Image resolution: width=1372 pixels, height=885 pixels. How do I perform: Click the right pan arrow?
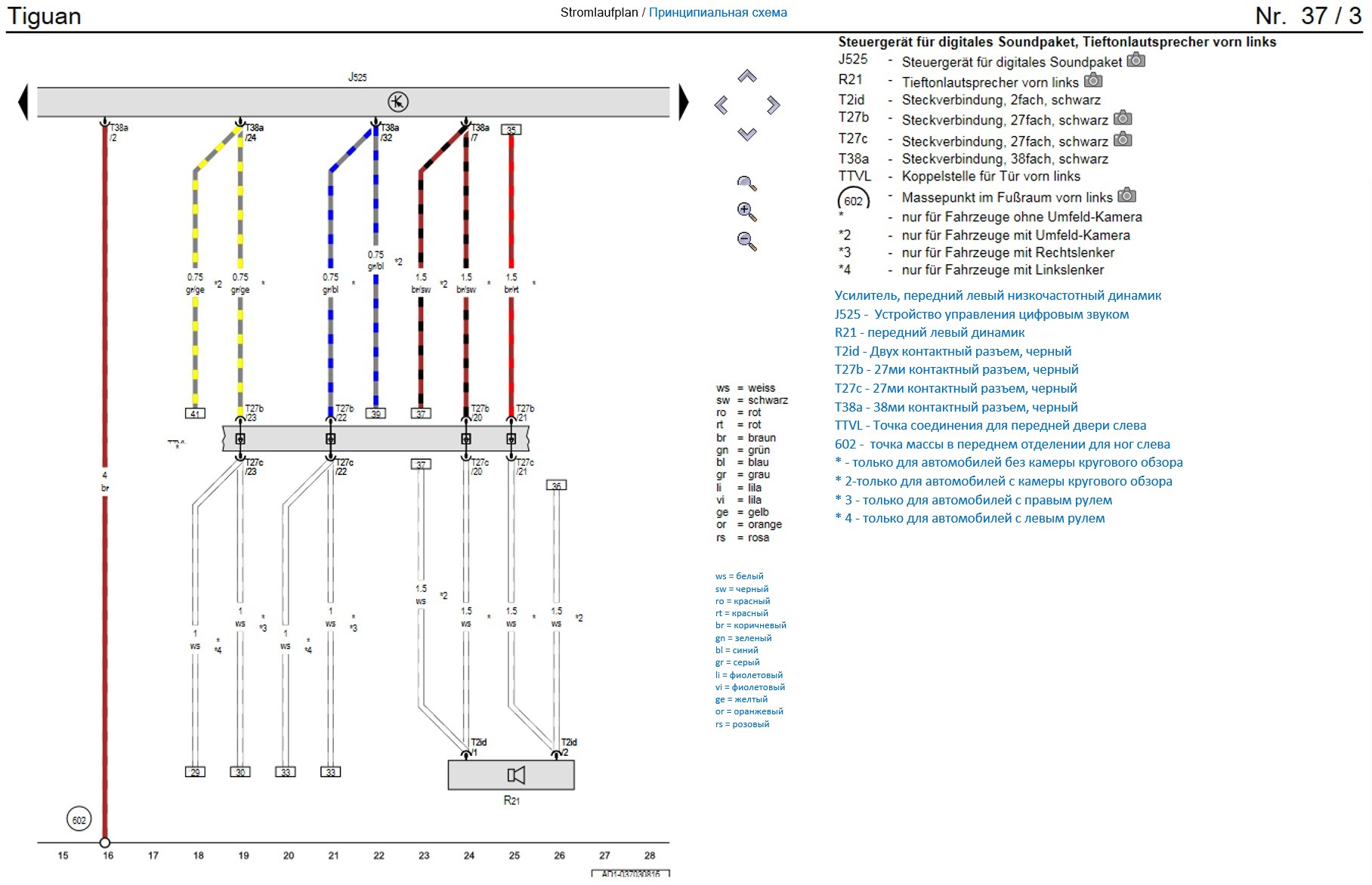(x=773, y=105)
